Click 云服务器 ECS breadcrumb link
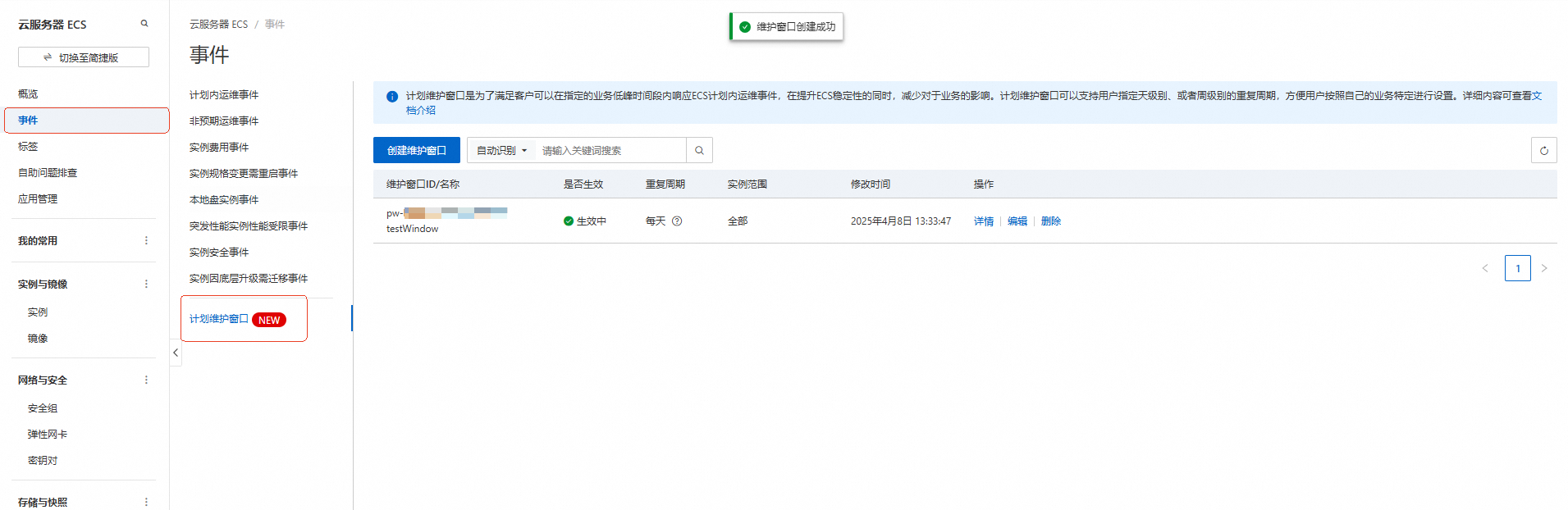 coord(218,25)
